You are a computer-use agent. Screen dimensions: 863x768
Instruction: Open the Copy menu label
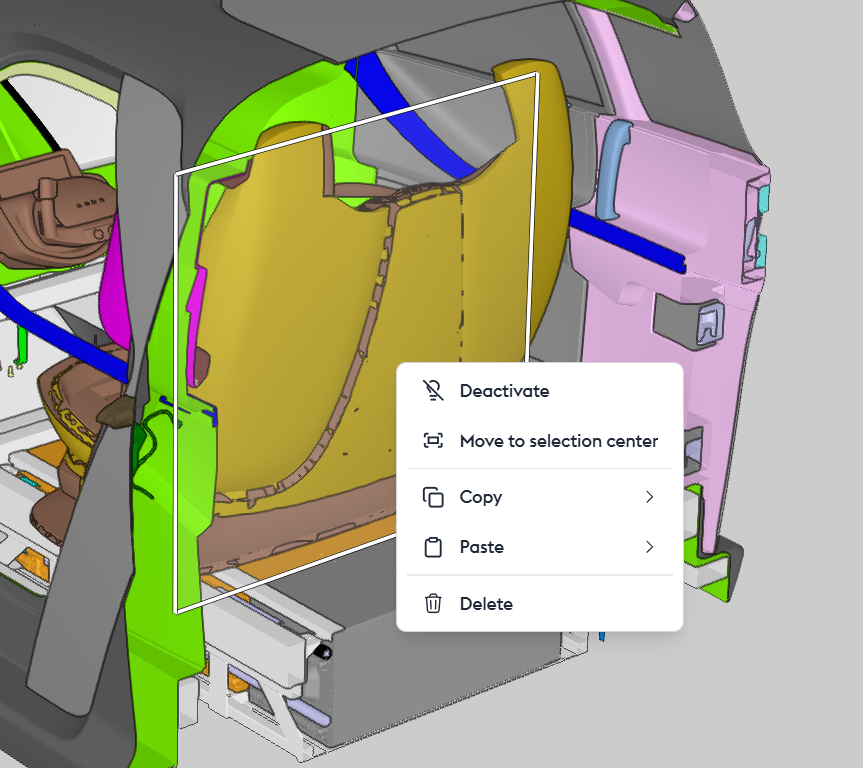481,497
